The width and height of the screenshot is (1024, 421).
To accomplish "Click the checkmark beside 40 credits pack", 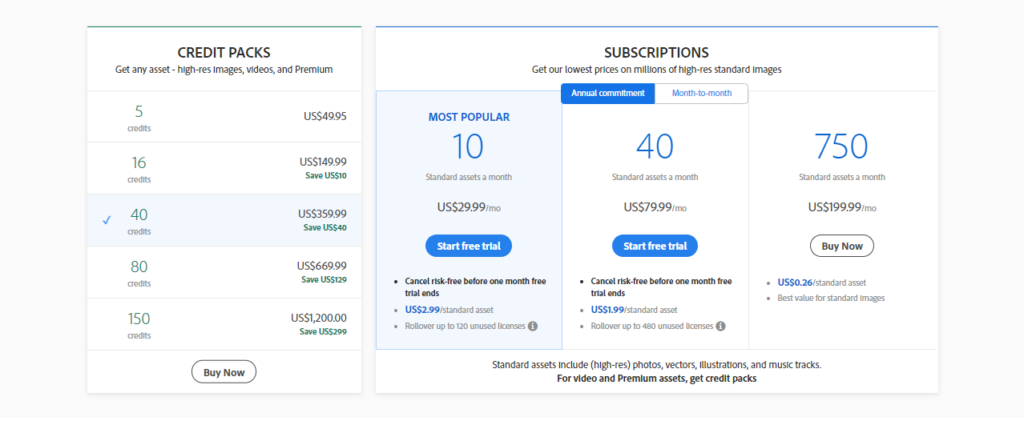I will (x=107, y=220).
